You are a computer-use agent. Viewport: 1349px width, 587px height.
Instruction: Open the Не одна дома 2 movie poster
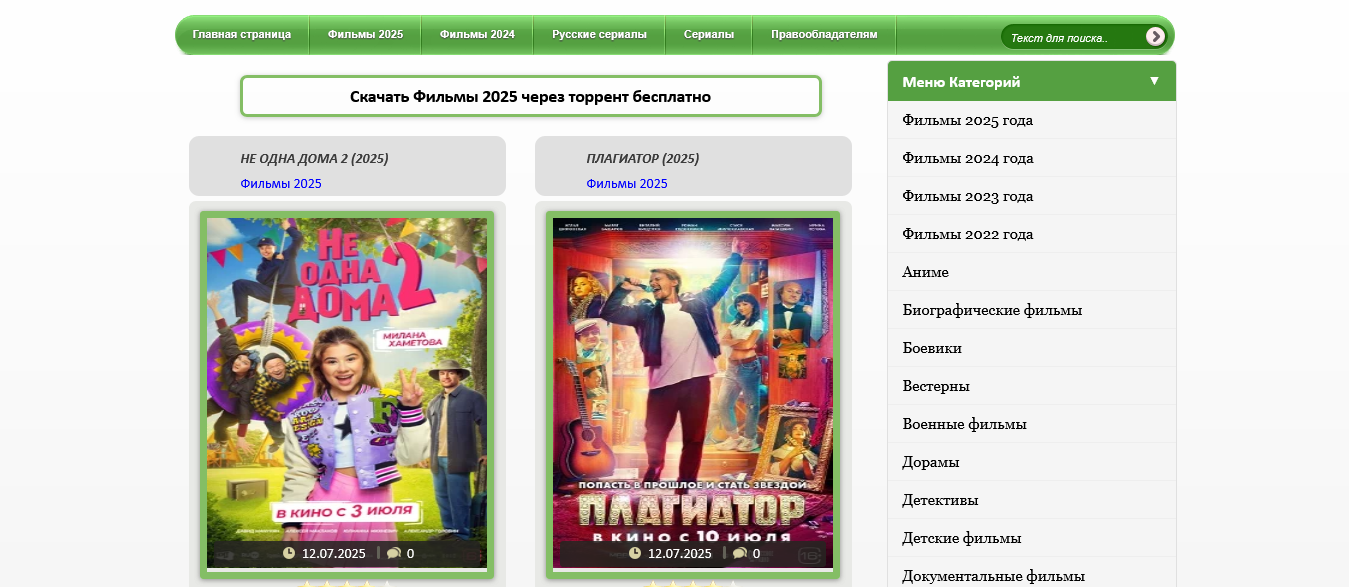pyautogui.click(x=347, y=394)
